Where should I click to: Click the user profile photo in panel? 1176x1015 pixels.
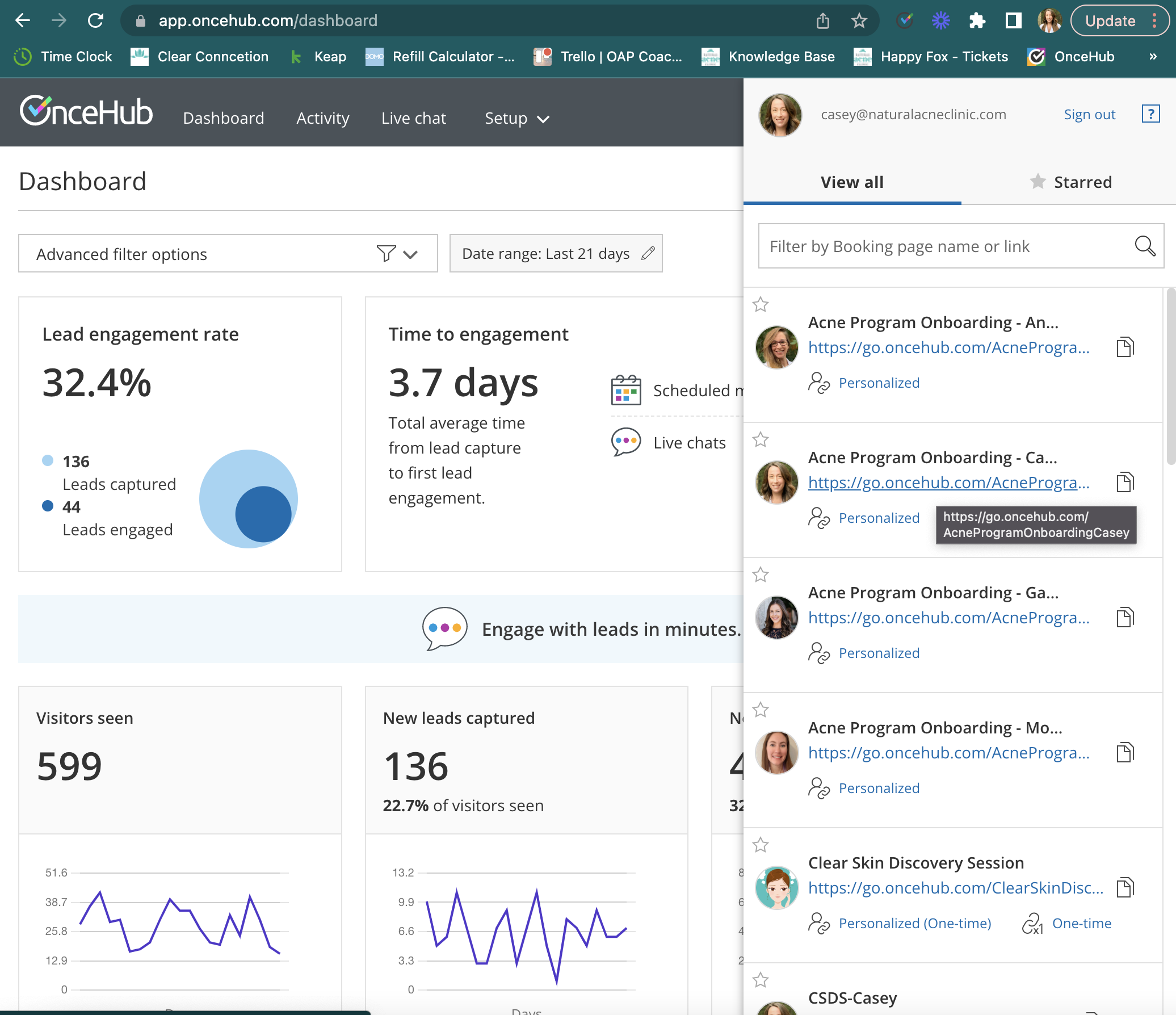point(780,115)
